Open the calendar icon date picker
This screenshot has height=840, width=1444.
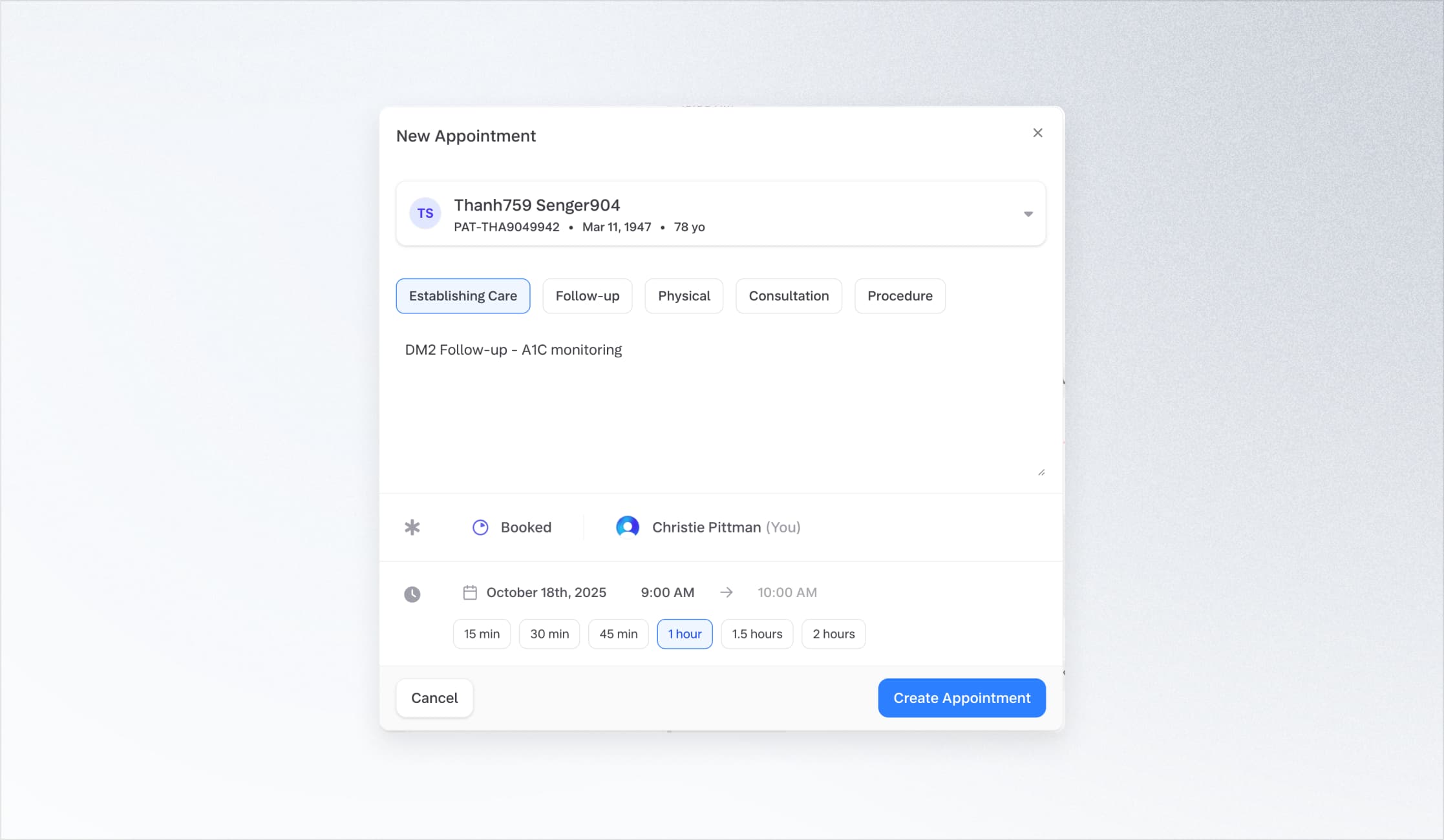coord(470,593)
